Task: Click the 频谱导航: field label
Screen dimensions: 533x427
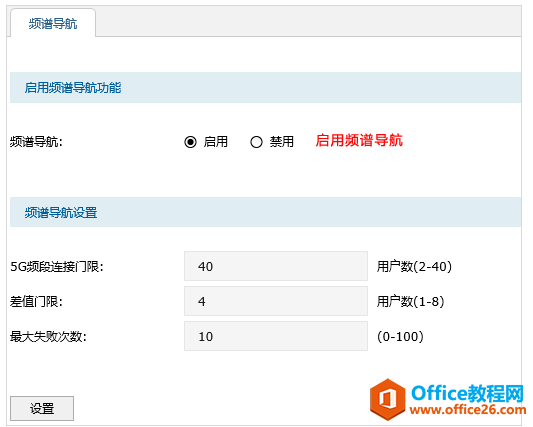Action: (x=36, y=142)
